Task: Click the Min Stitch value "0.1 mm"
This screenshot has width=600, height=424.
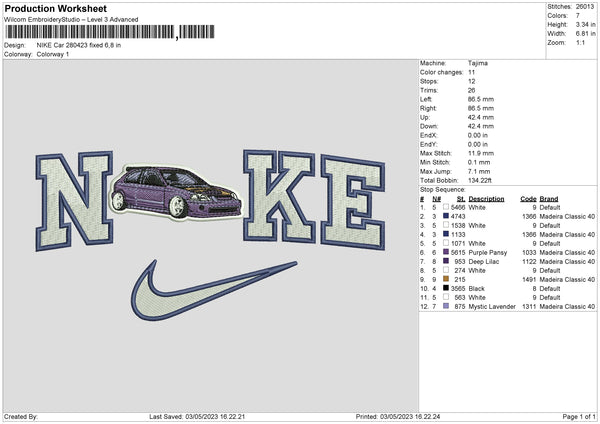Action: [479, 162]
